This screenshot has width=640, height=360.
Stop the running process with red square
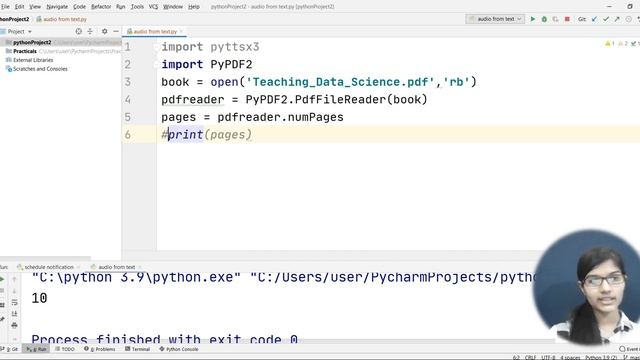[567, 19]
